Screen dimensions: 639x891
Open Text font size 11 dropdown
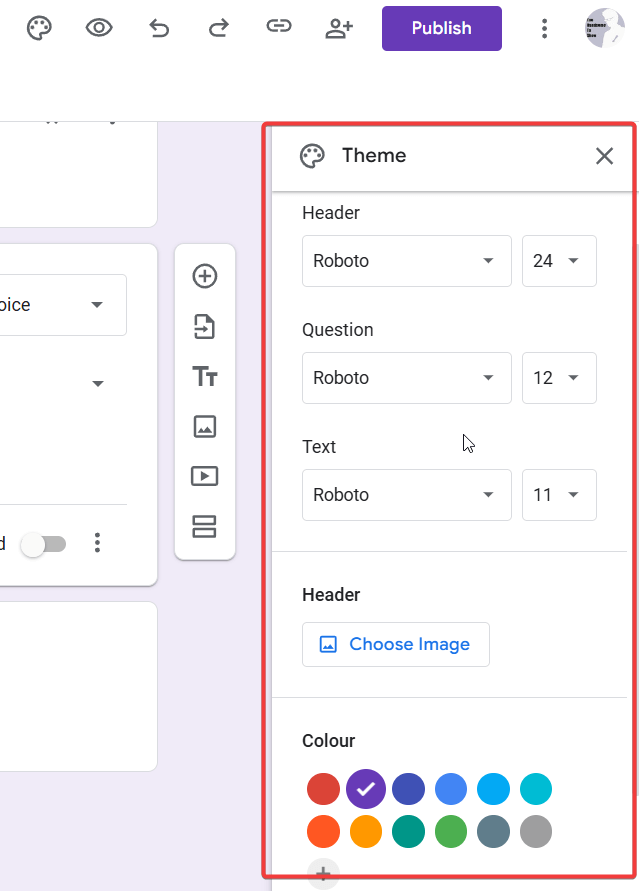pyautogui.click(x=558, y=495)
